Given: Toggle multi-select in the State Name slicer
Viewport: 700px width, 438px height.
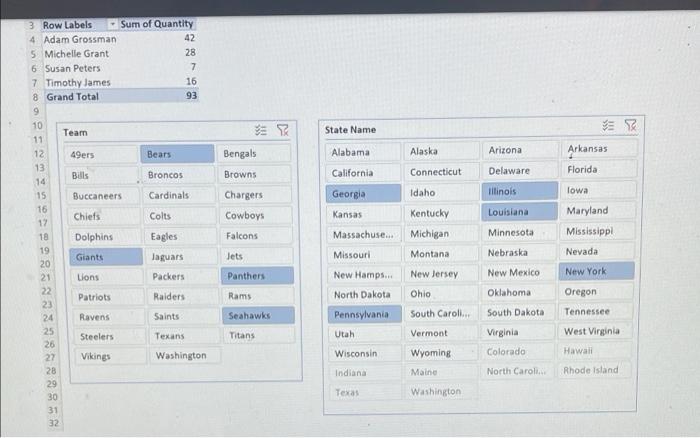Looking at the screenshot, I should (608, 126).
